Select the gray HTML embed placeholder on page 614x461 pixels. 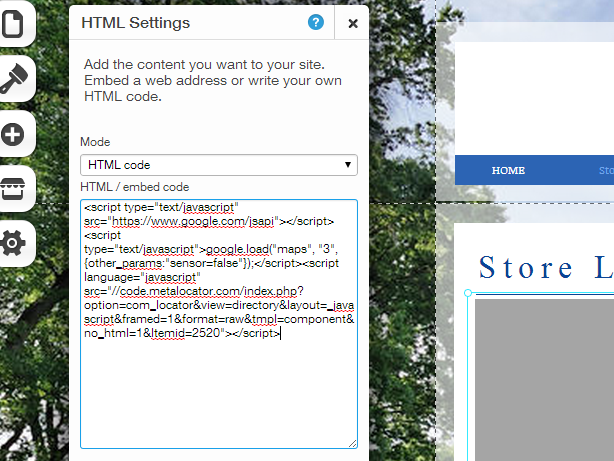(544, 380)
